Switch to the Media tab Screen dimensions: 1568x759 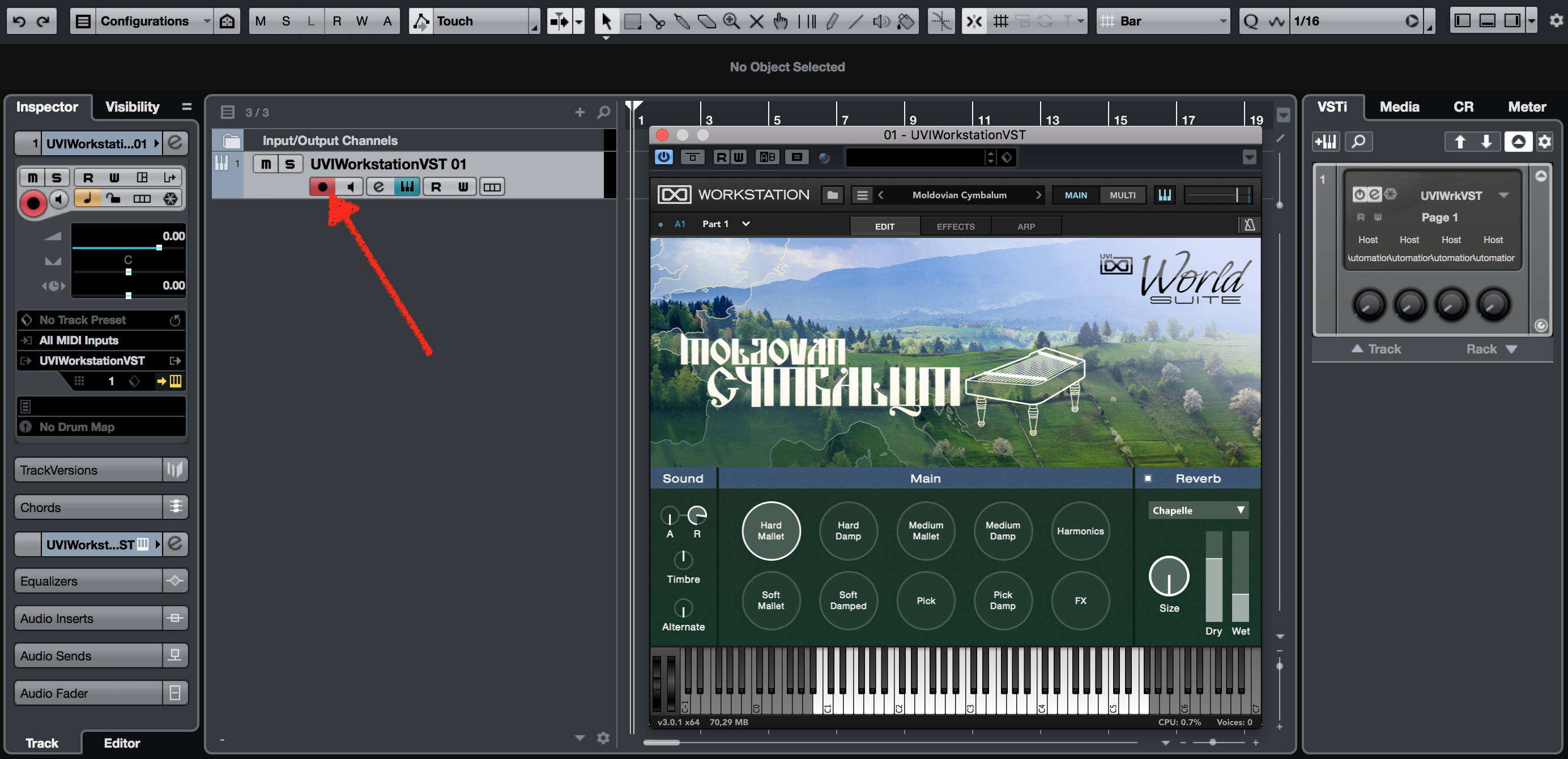(1399, 107)
